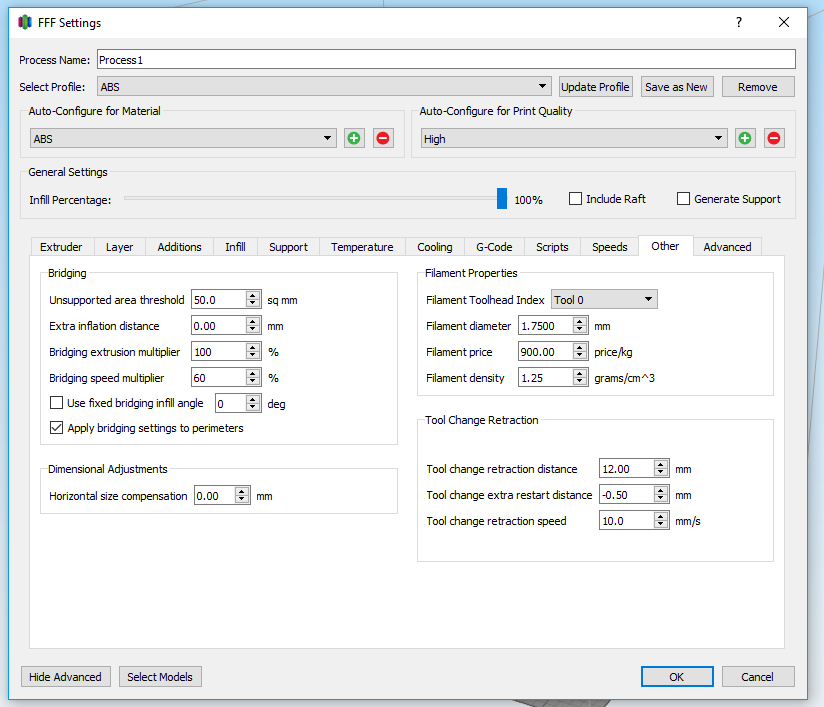Click the red remove material button
824x707 pixels.
pyautogui.click(x=383, y=138)
